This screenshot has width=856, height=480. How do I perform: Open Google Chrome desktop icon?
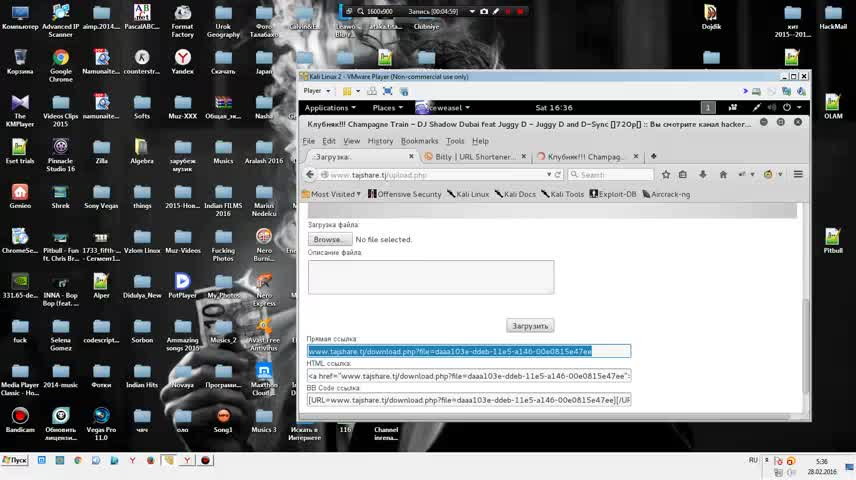pyautogui.click(x=61, y=65)
